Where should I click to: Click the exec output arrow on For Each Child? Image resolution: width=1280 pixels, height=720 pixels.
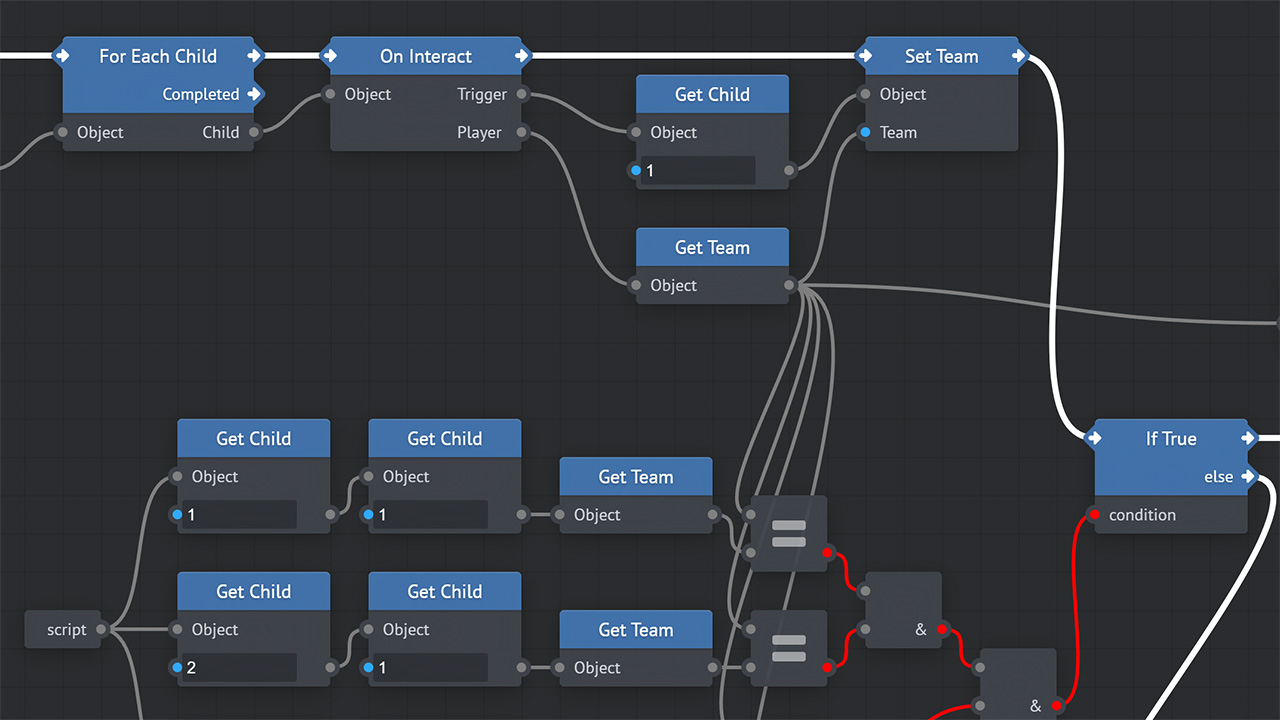(x=254, y=56)
